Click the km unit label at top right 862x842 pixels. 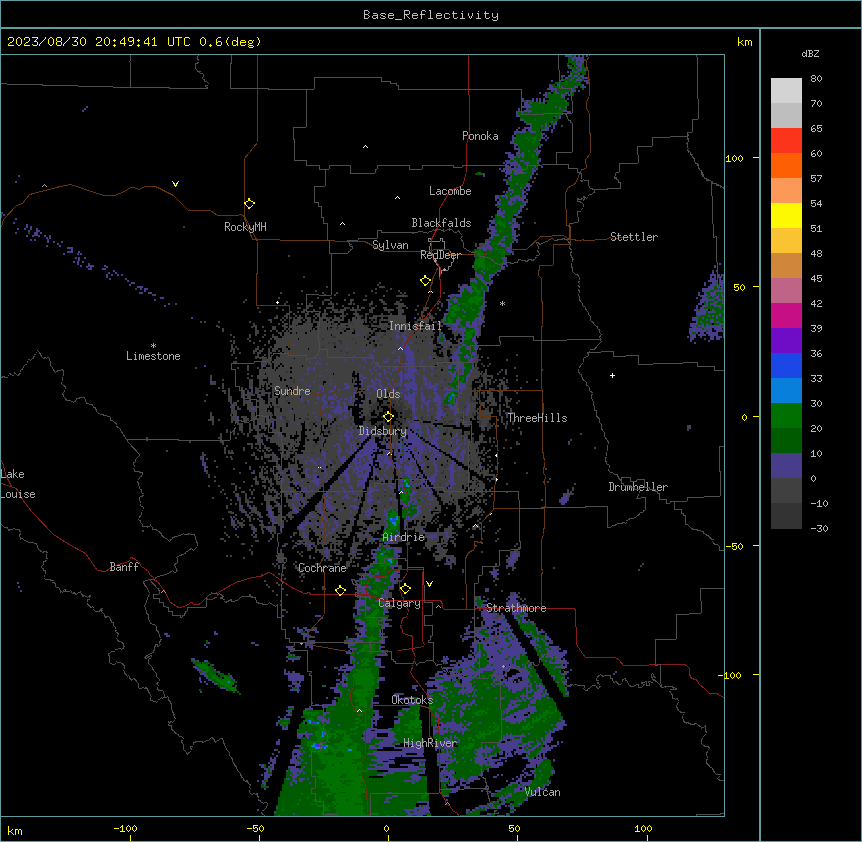[x=744, y=42]
